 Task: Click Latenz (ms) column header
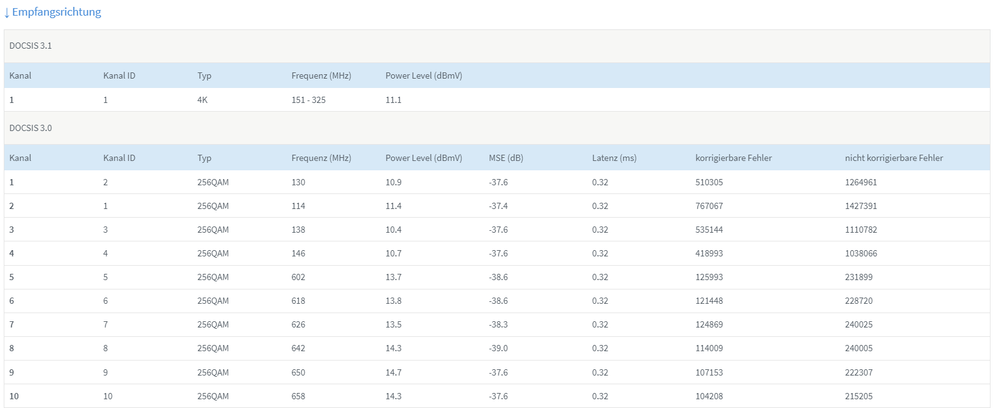(614, 158)
